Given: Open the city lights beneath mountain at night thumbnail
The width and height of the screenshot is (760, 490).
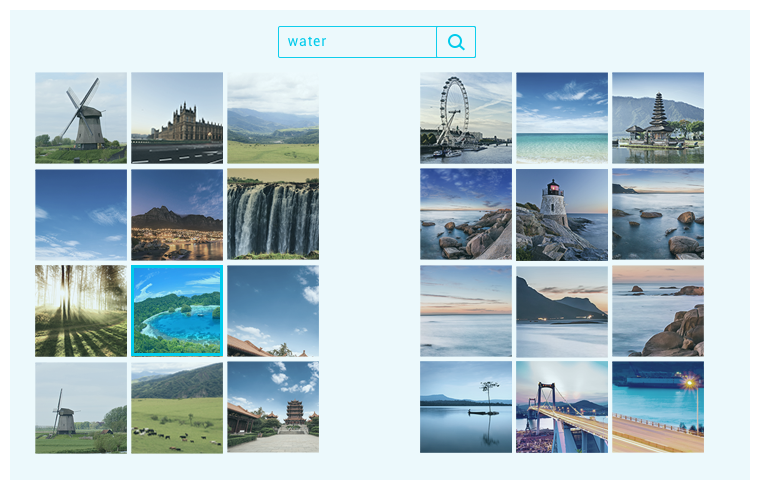Looking at the screenshot, I should pos(177,214).
